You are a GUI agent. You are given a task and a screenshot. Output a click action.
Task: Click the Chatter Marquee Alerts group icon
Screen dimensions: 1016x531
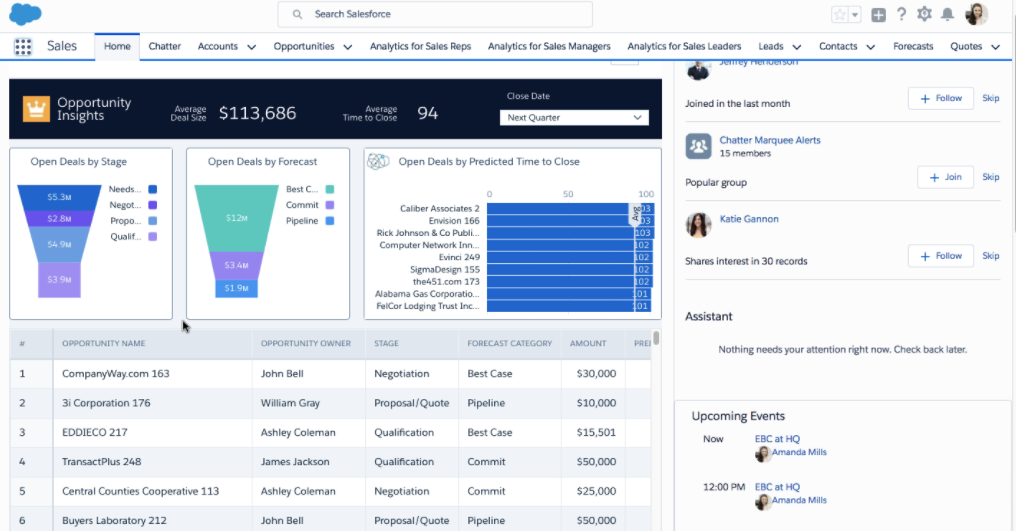tap(698, 146)
